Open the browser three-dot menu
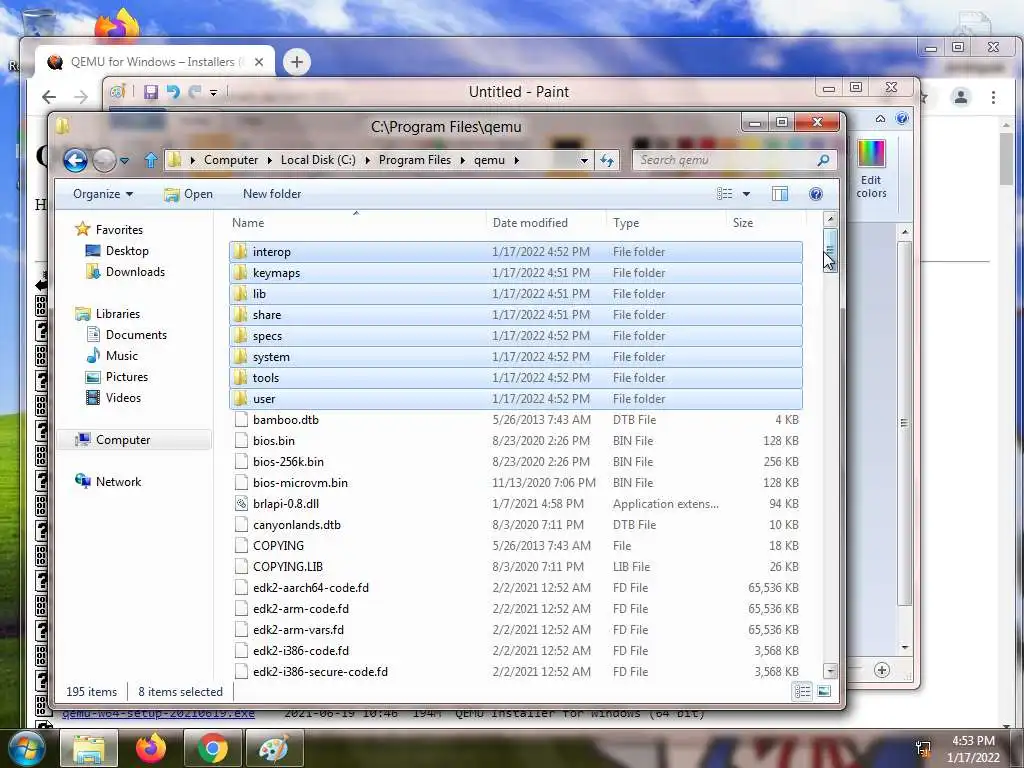The height and width of the screenshot is (768, 1024). 993,97
